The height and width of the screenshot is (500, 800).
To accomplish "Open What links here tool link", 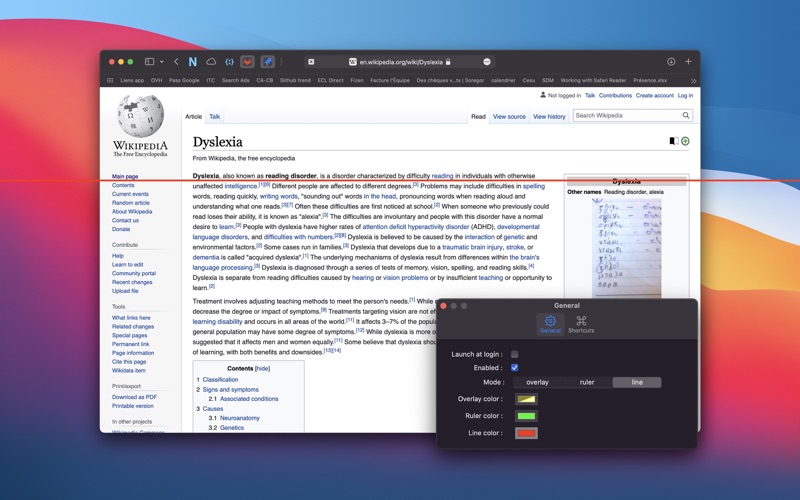I will coord(131,317).
